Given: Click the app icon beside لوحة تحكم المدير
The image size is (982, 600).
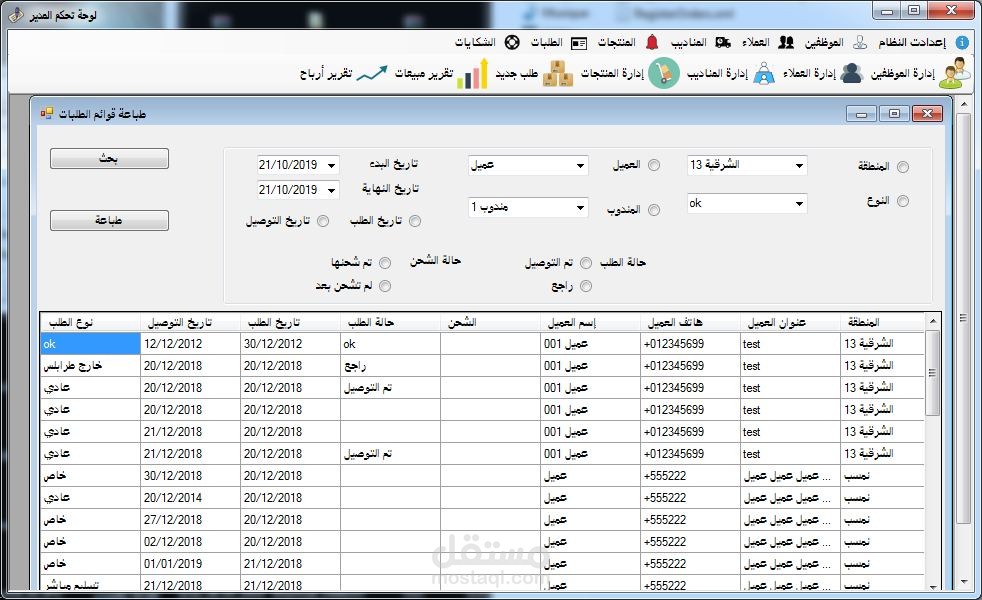Looking at the screenshot, I should 17,14.
